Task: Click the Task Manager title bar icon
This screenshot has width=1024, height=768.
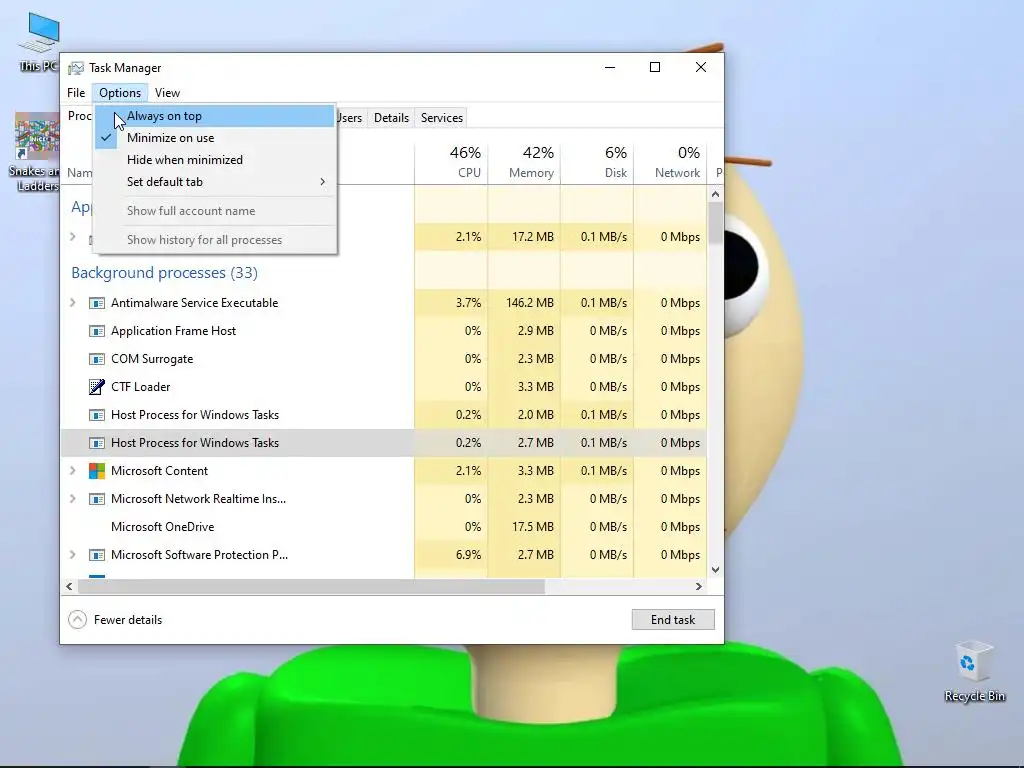Action: coord(76,68)
